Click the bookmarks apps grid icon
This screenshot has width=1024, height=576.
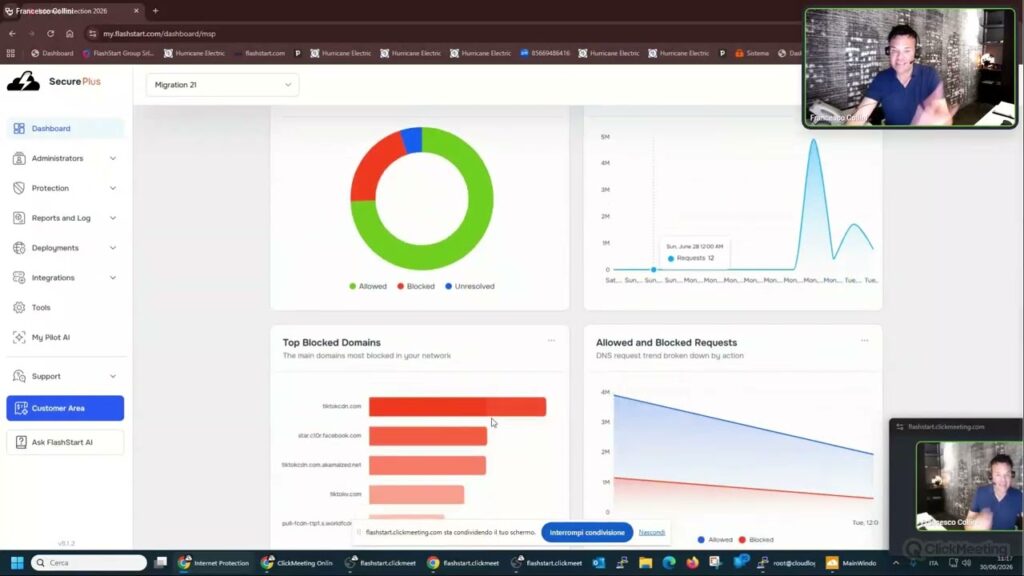(10, 54)
